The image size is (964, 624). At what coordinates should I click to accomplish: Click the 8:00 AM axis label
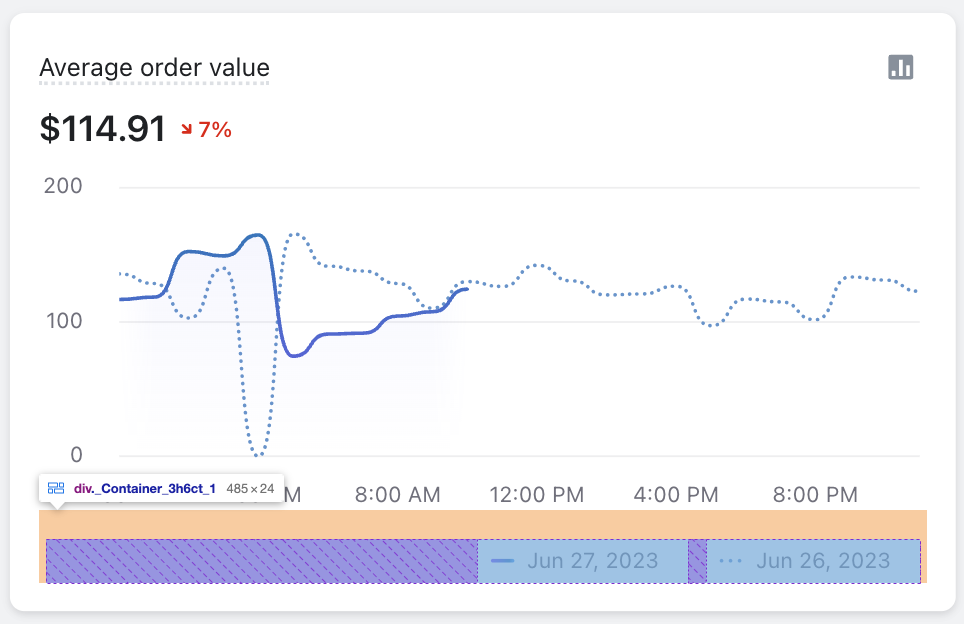coord(397,494)
